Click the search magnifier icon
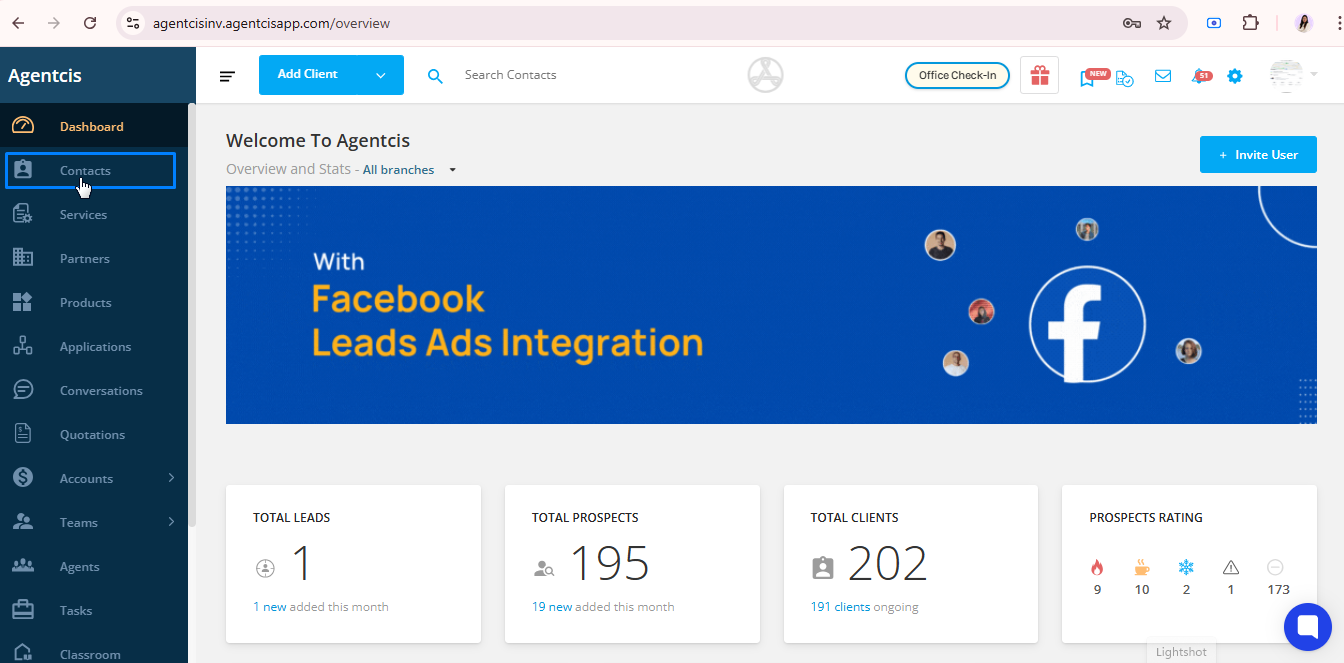Viewport: 1344px width, 663px height. 435,75
